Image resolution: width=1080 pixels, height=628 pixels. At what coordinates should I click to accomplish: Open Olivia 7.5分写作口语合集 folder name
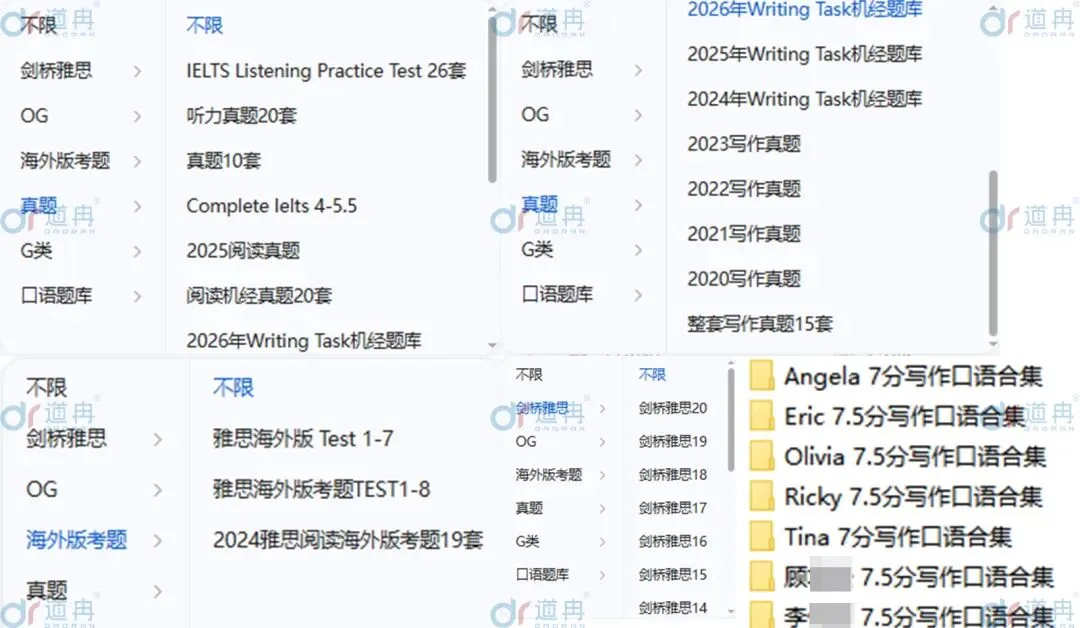(x=915, y=457)
